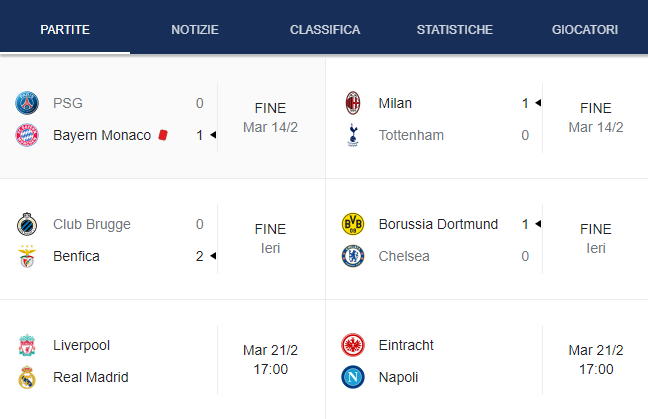Click the Napoli N logo
Image resolution: width=648 pixels, height=419 pixels.
353,377
